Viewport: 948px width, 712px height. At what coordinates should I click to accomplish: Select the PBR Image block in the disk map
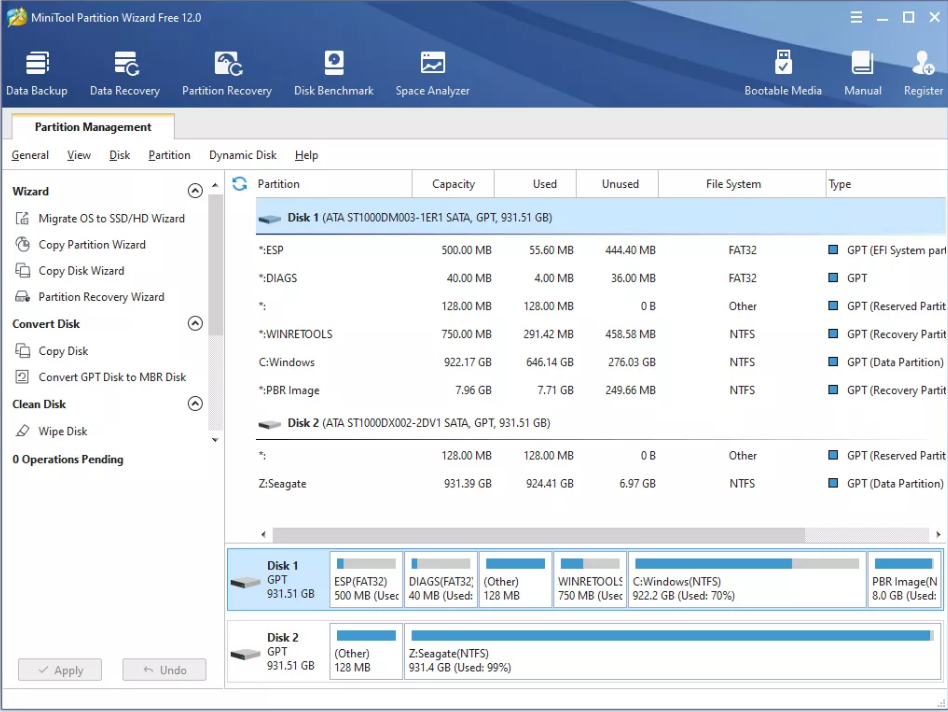(x=904, y=579)
